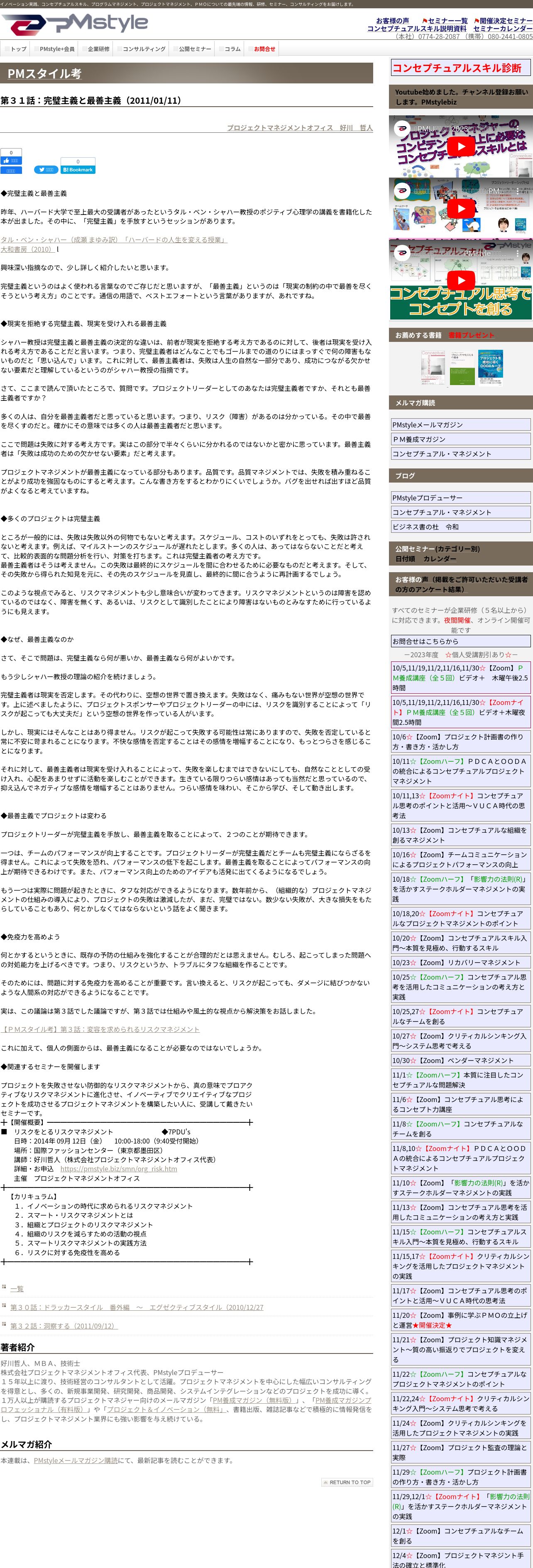The image size is (533, 1568).
Task: Open related article 第３話：変容を求められるリスクマネジメント
Action: click(x=100, y=1029)
